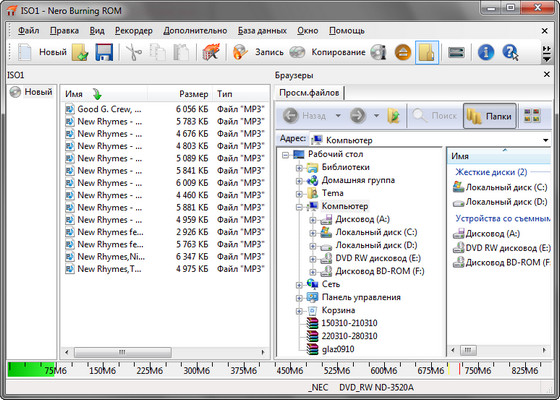Screen dimensions: 560x400
Task: Sort the file list by Размер column header
Action: (193, 94)
